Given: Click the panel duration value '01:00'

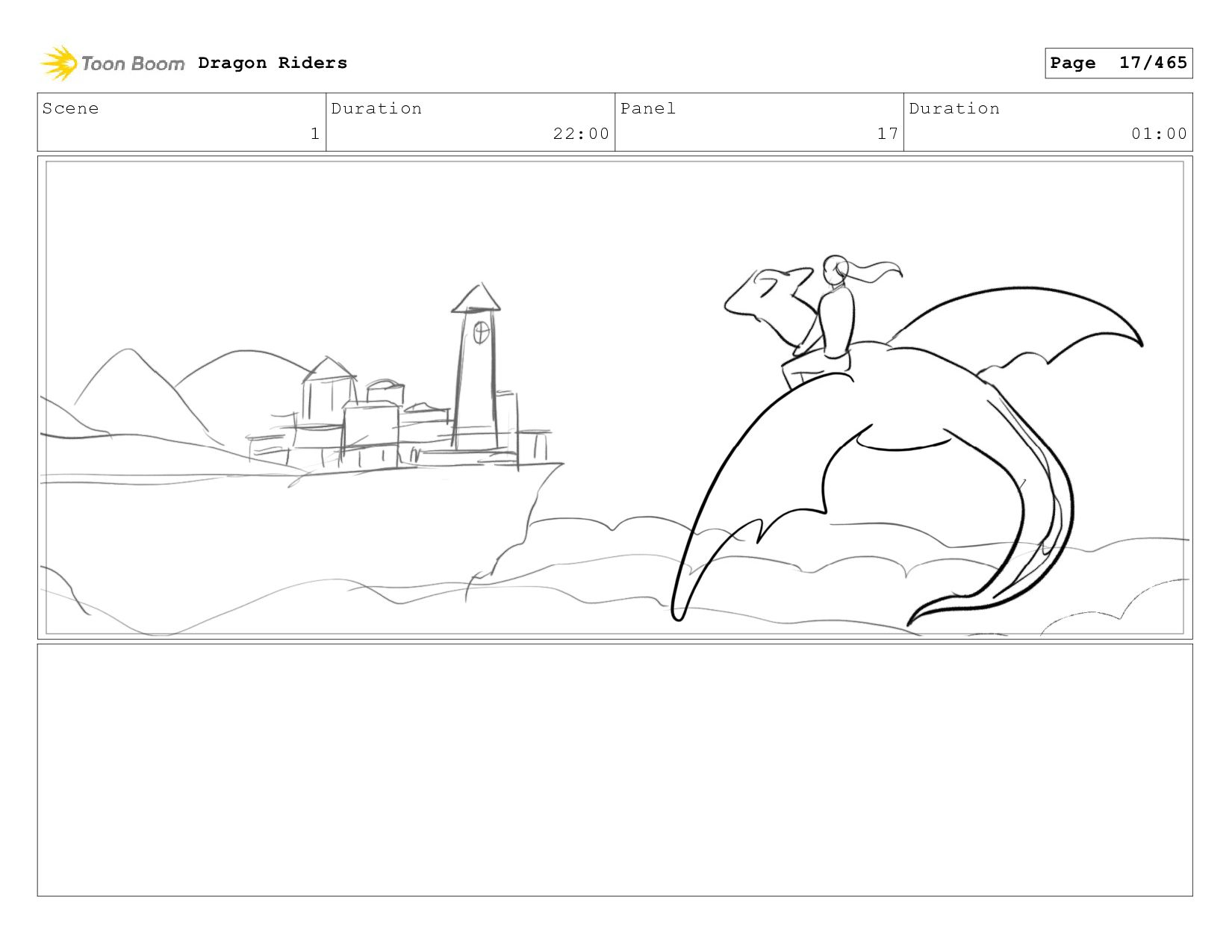Looking at the screenshot, I should [x=1159, y=134].
